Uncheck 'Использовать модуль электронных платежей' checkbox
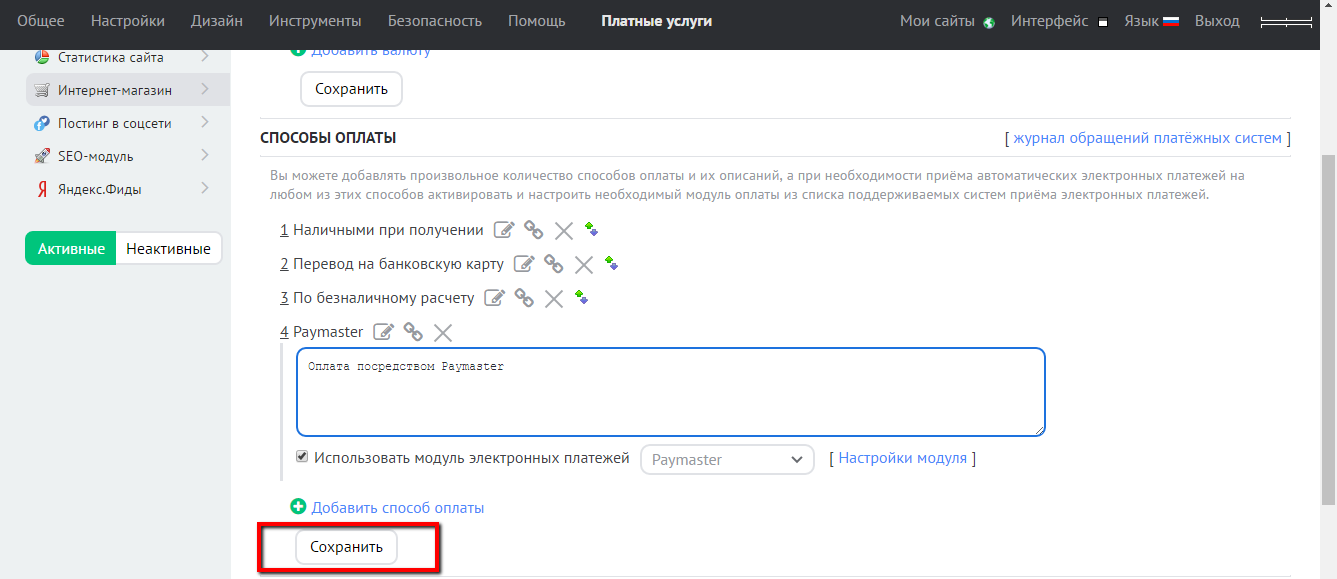 coord(302,457)
